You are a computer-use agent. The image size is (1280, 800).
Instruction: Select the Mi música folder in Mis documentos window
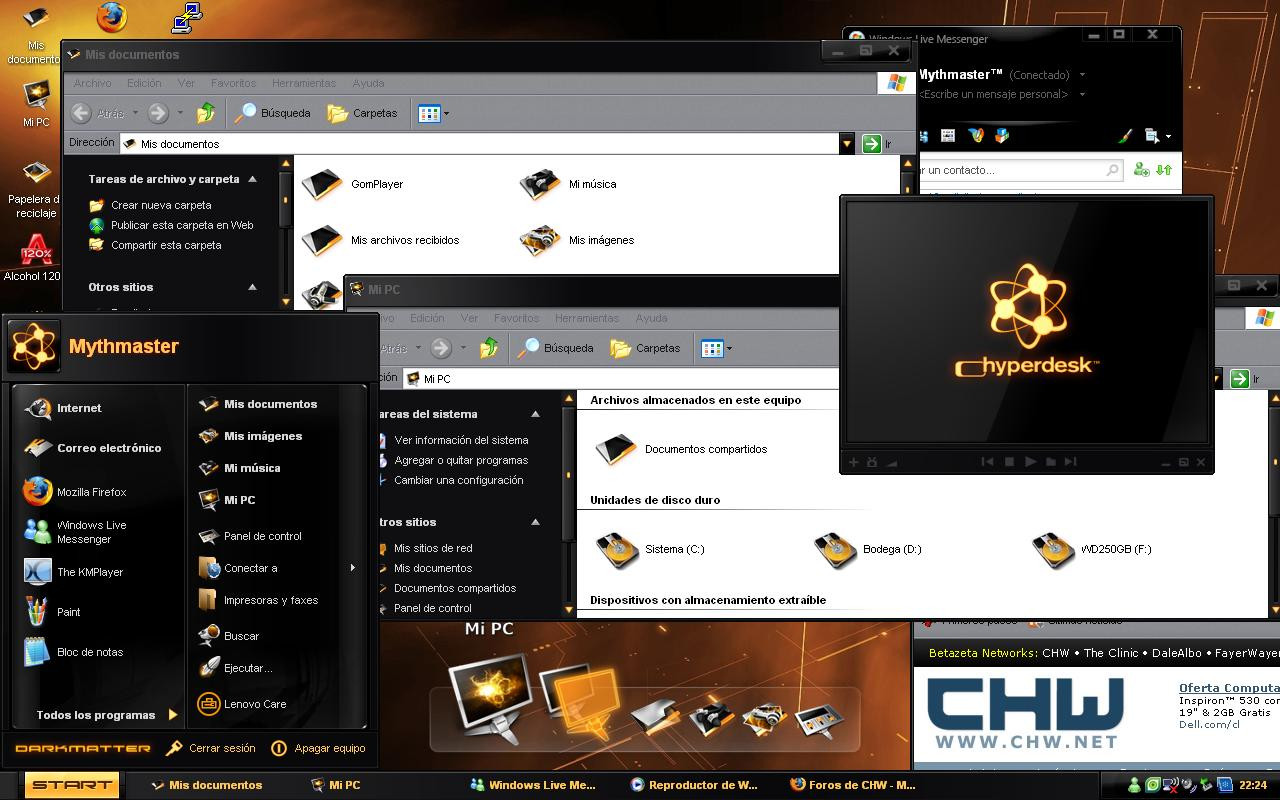(568, 184)
